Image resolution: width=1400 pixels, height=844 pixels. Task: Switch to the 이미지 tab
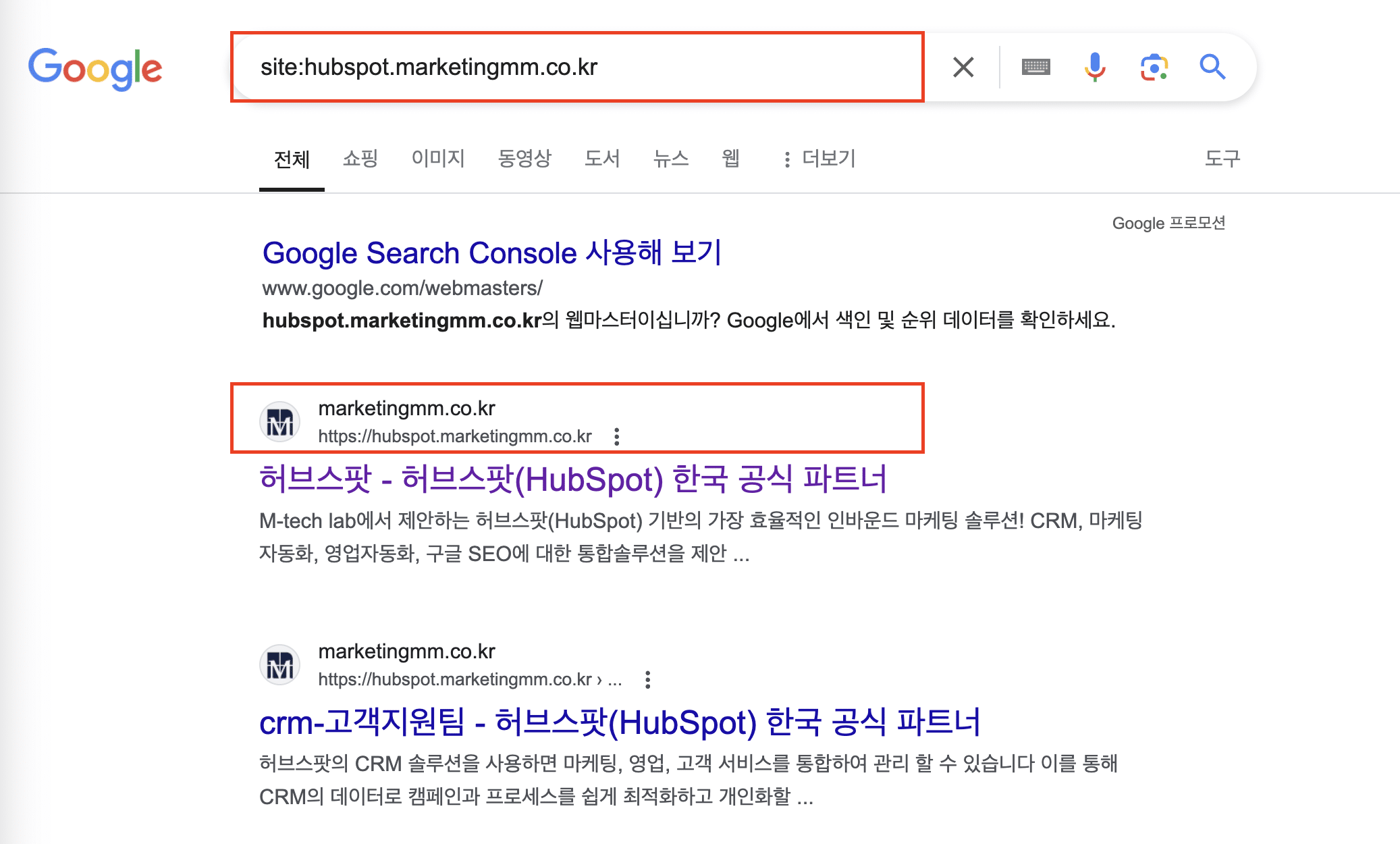(439, 159)
